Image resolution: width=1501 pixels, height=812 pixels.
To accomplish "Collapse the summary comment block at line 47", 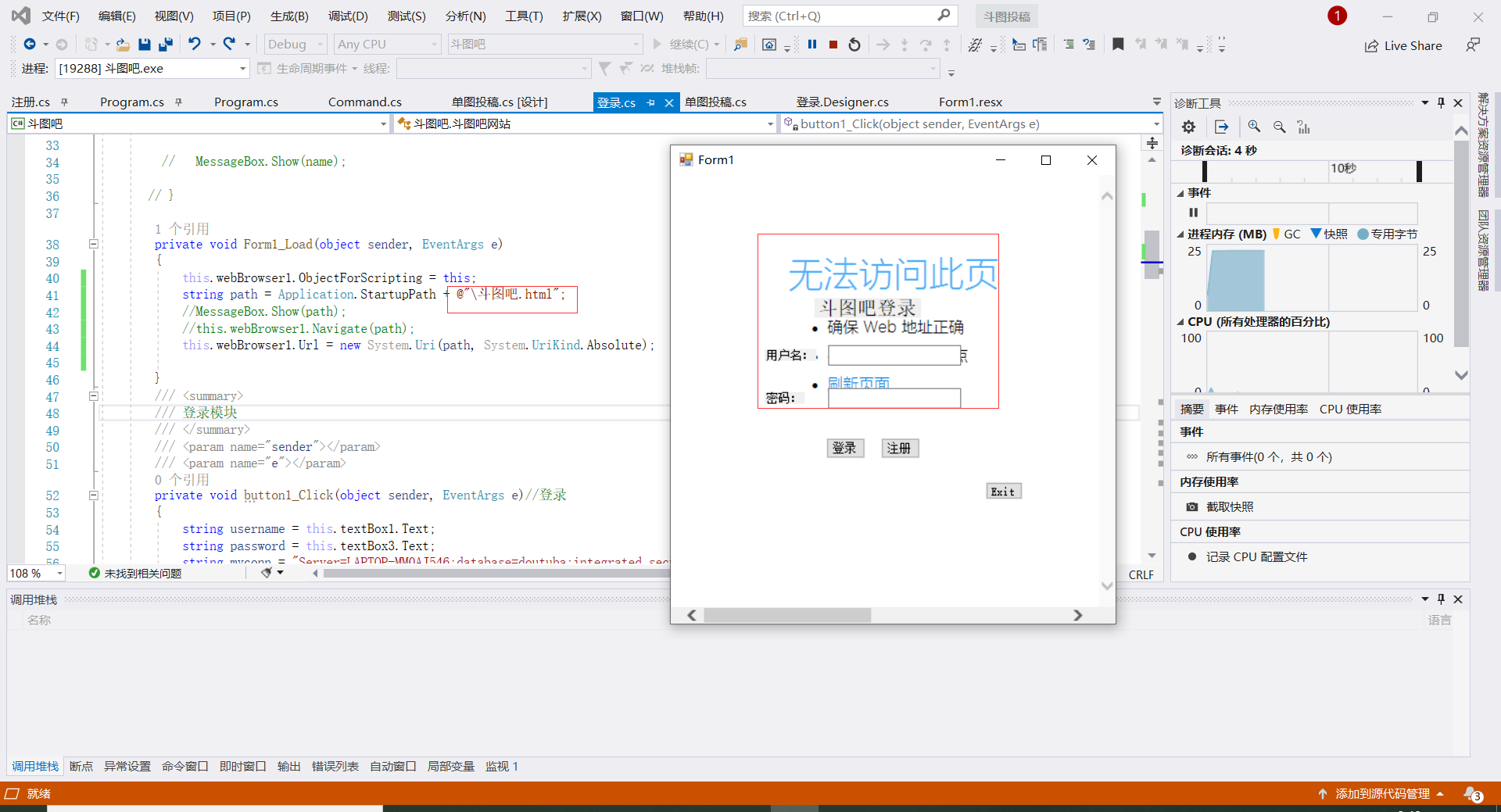I will coord(93,395).
